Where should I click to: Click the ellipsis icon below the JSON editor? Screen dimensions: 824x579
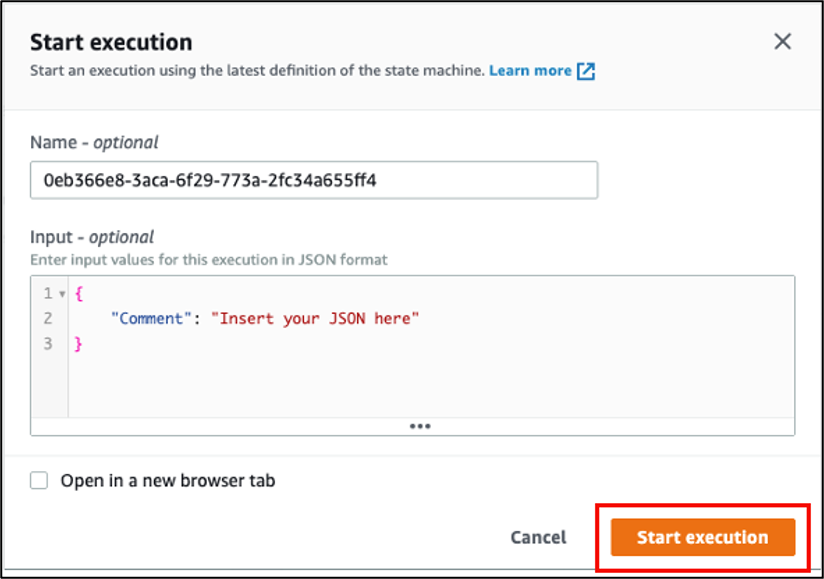point(420,425)
